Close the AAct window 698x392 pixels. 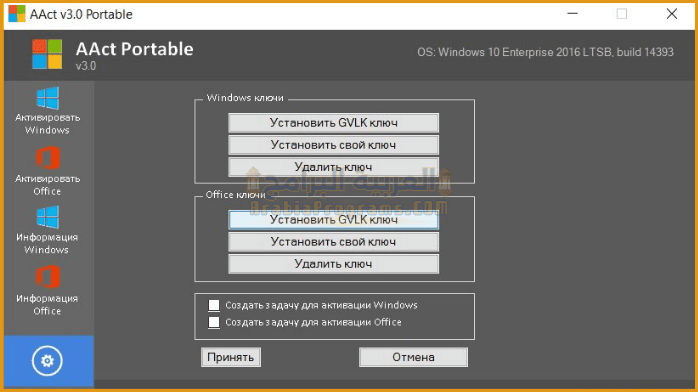click(x=672, y=14)
